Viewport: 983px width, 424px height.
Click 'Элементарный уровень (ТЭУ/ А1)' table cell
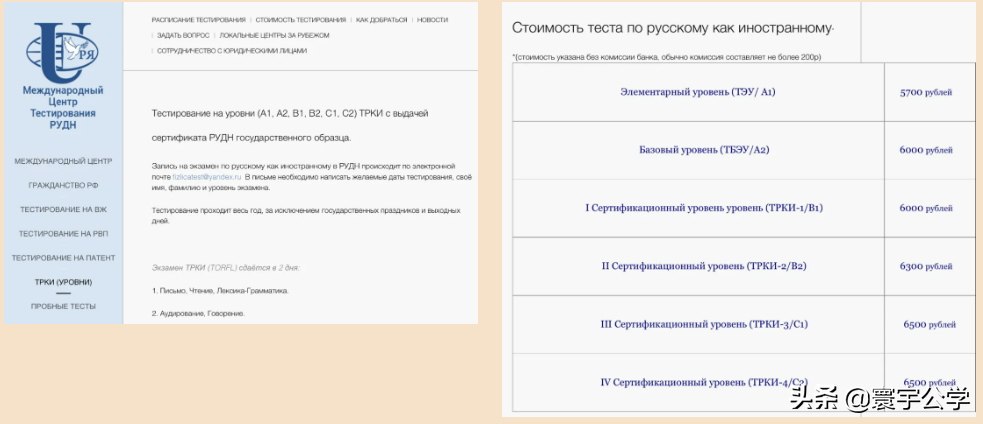click(698, 92)
